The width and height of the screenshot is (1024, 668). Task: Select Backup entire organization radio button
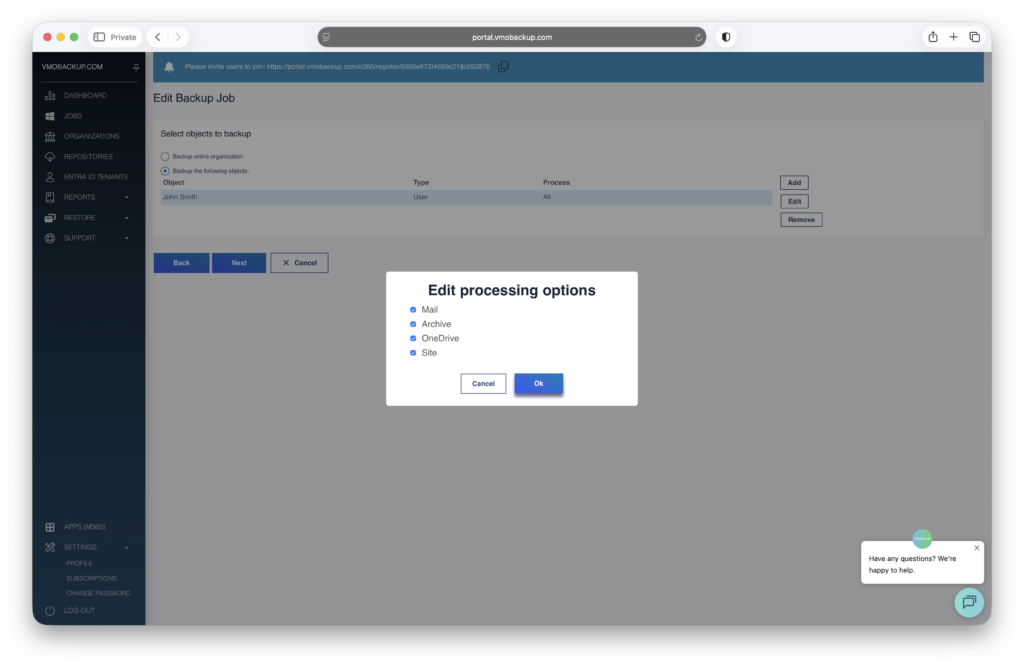coord(165,157)
